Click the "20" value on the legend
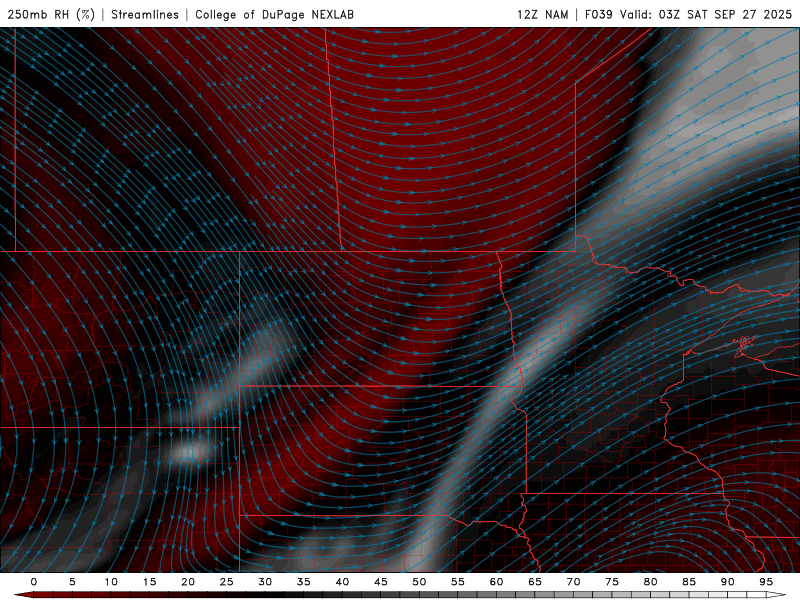The height and width of the screenshot is (600, 800). click(x=188, y=582)
